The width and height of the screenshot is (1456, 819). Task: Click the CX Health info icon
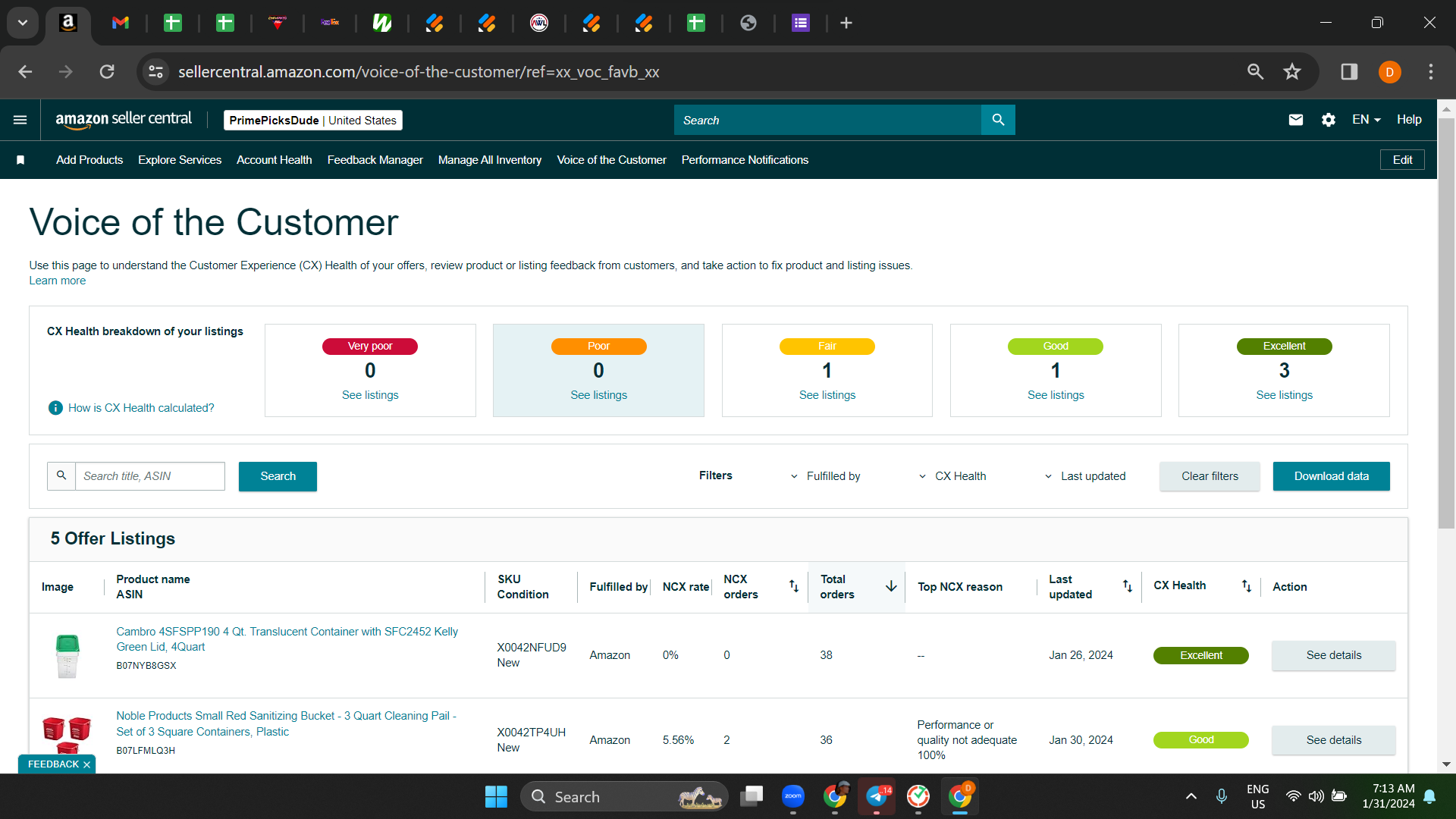pyautogui.click(x=55, y=408)
